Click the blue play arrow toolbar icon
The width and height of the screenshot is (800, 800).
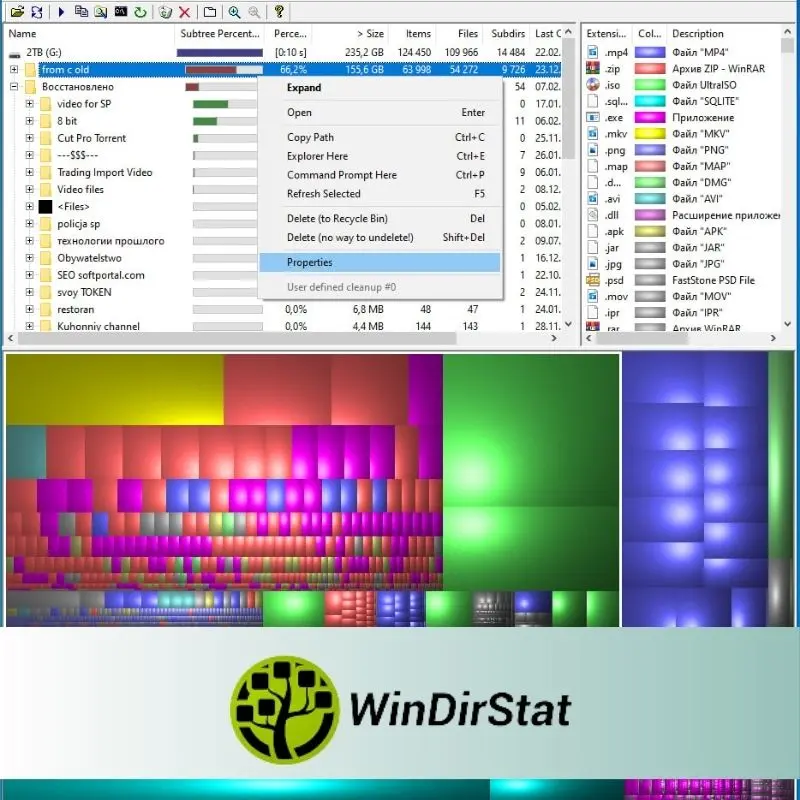61,12
